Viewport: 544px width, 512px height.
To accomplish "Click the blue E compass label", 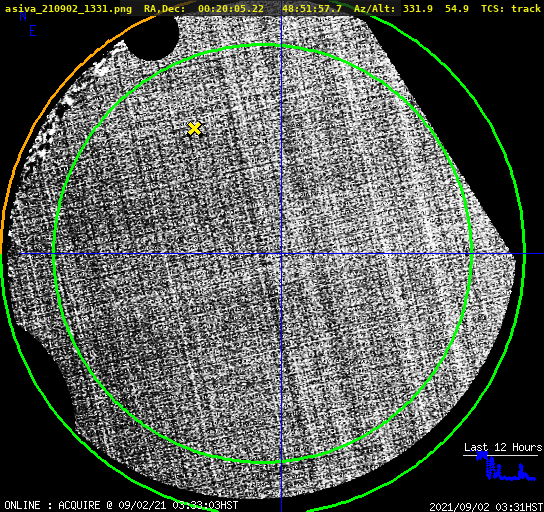I will click(x=33, y=31).
